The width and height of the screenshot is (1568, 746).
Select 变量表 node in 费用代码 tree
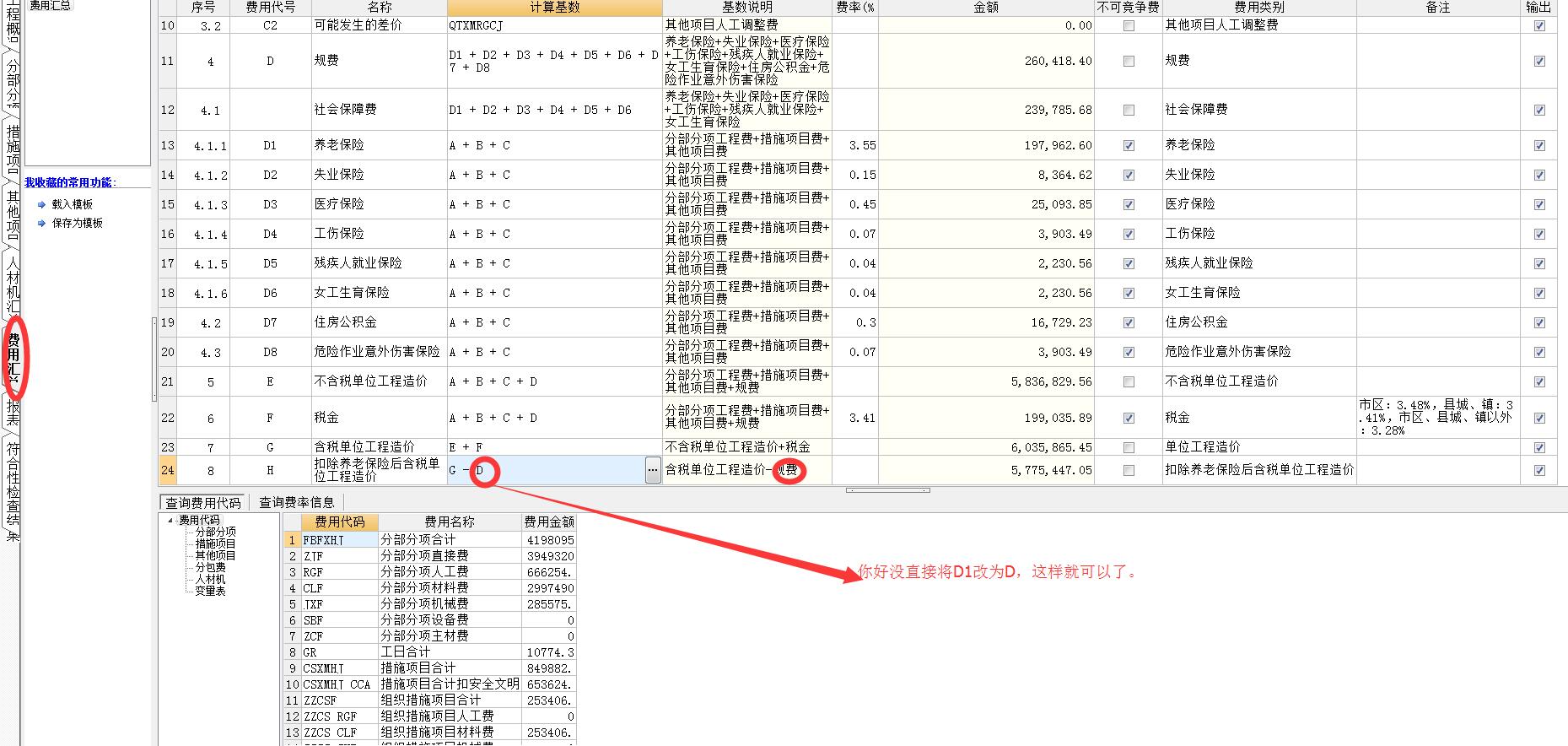[x=210, y=591]
